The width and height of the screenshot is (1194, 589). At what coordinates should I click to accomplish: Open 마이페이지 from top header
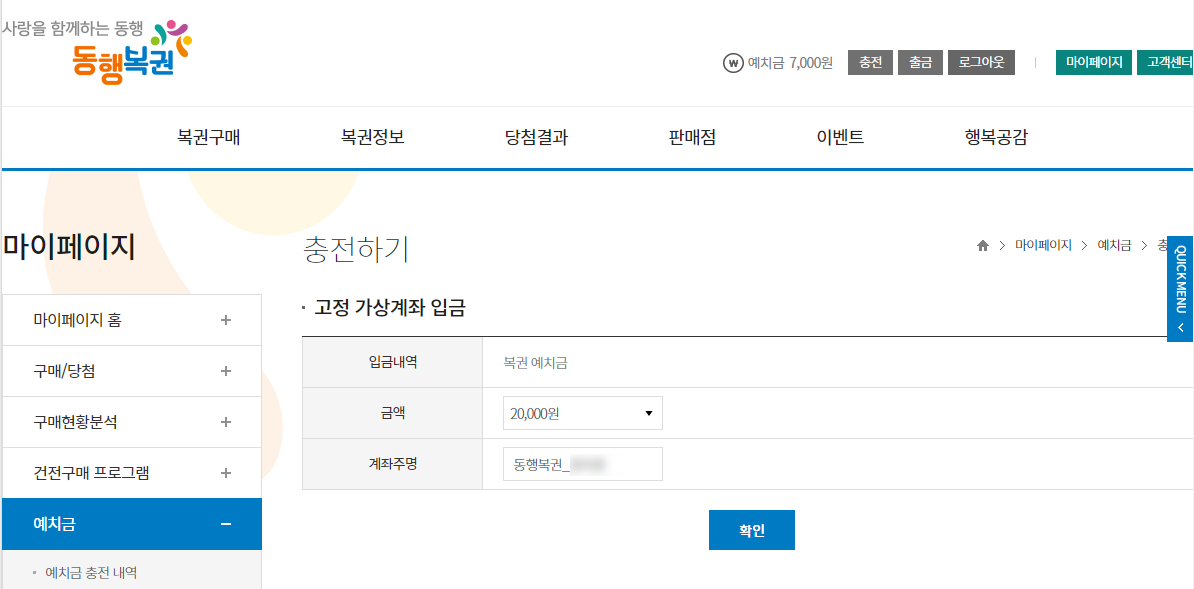(x=1094, y=62)
